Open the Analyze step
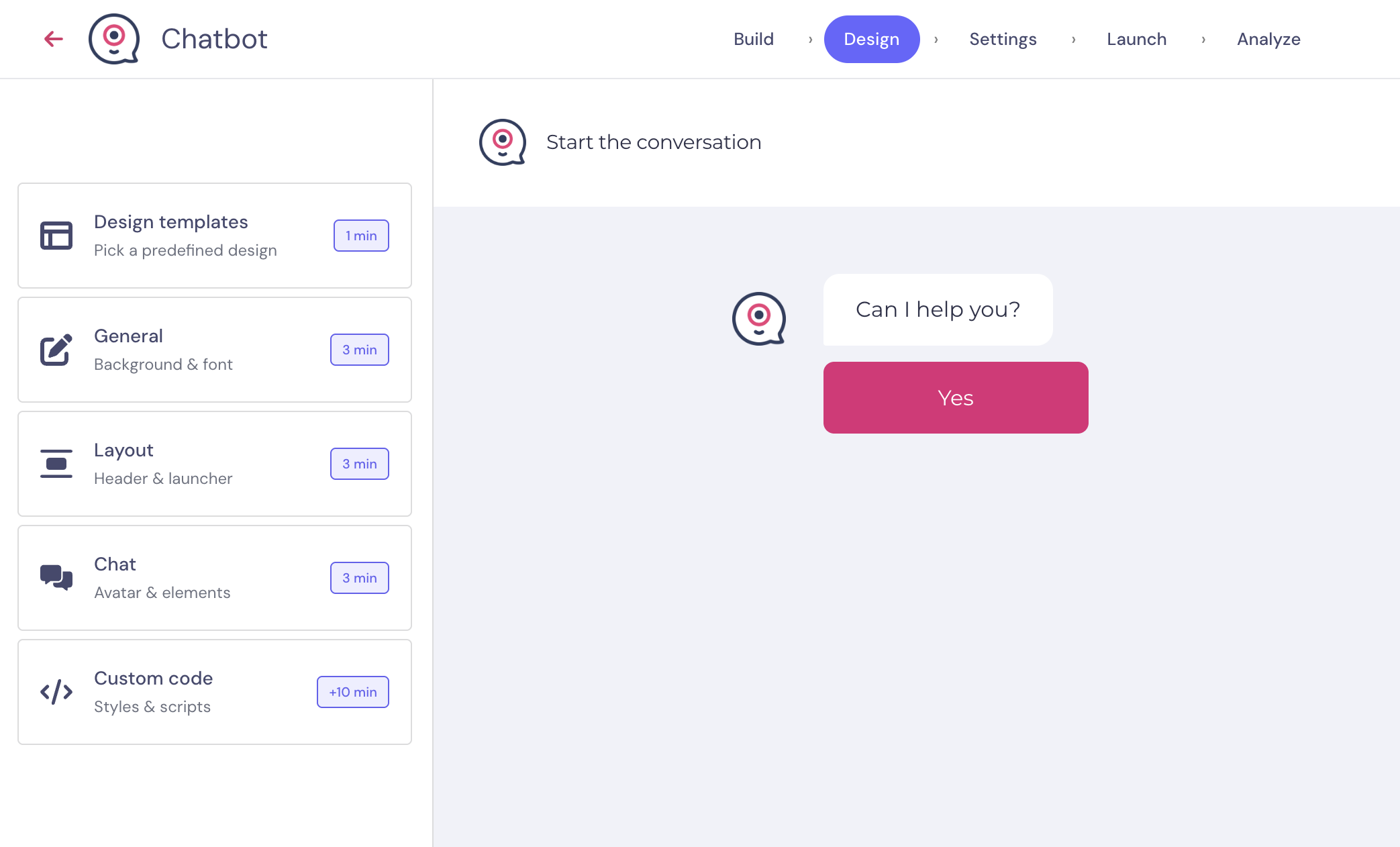The image size is (1400, 847). coord(1268,39)
